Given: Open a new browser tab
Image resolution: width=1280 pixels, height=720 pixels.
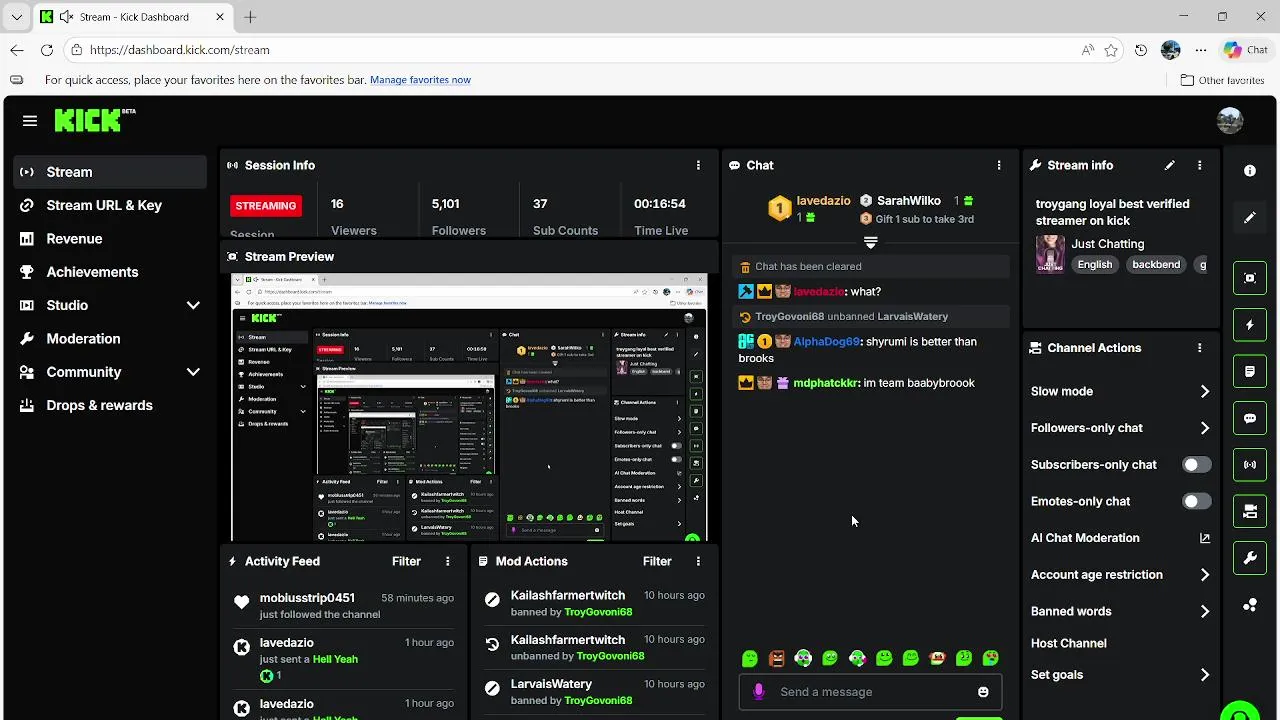Looking at the screenshot, I should (x=250, y=17).
